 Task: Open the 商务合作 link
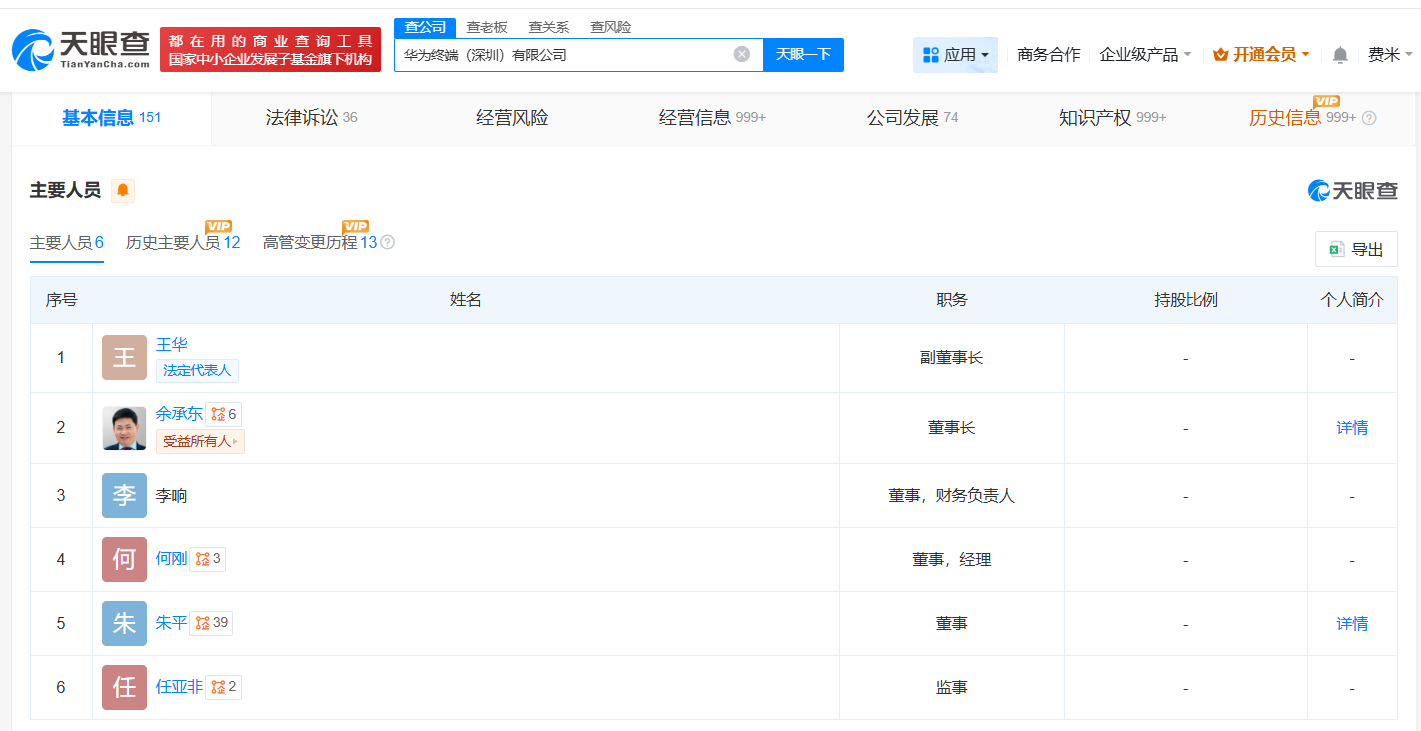1048,55
